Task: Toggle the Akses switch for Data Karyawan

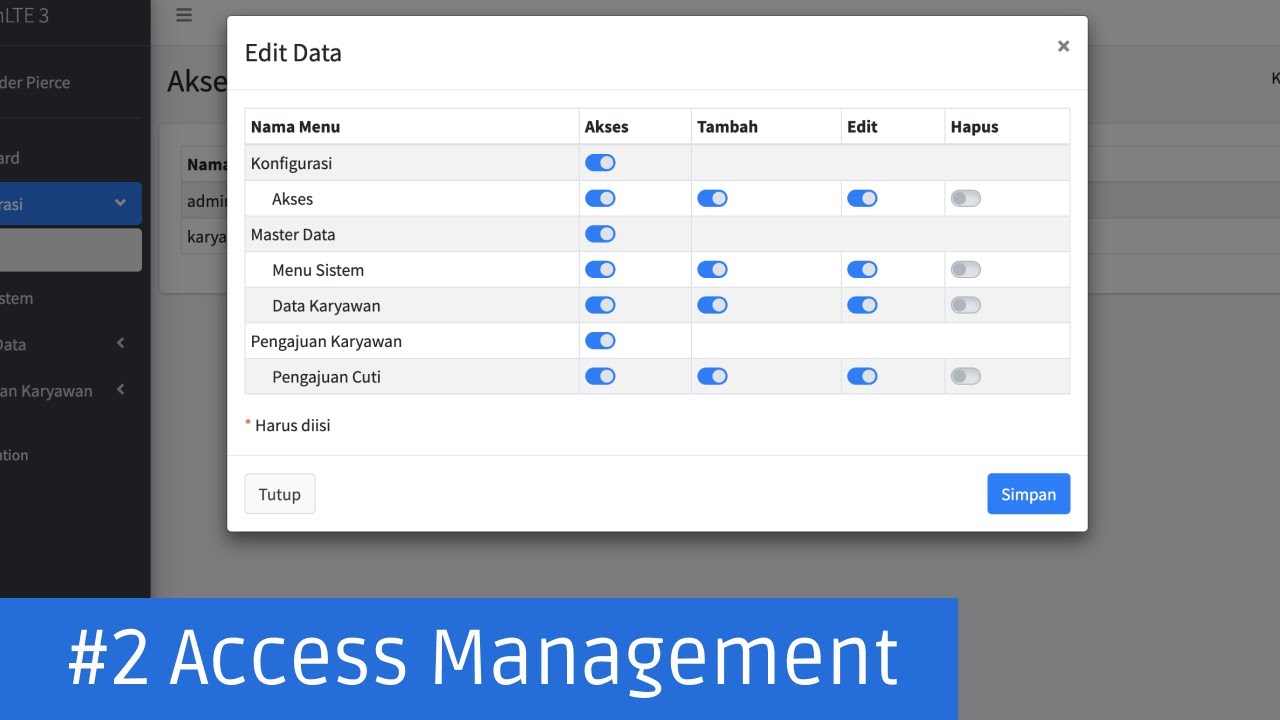Action: pos(600,306)
